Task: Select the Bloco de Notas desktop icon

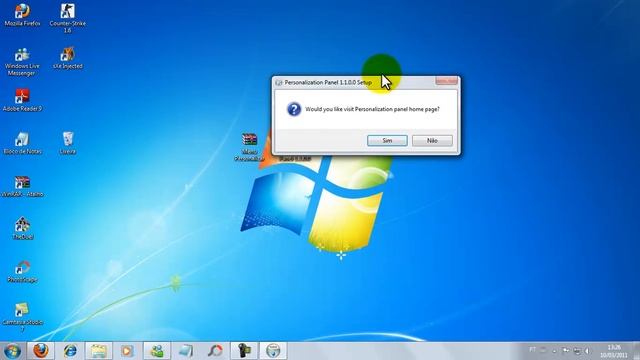Action: click(22, 143)
